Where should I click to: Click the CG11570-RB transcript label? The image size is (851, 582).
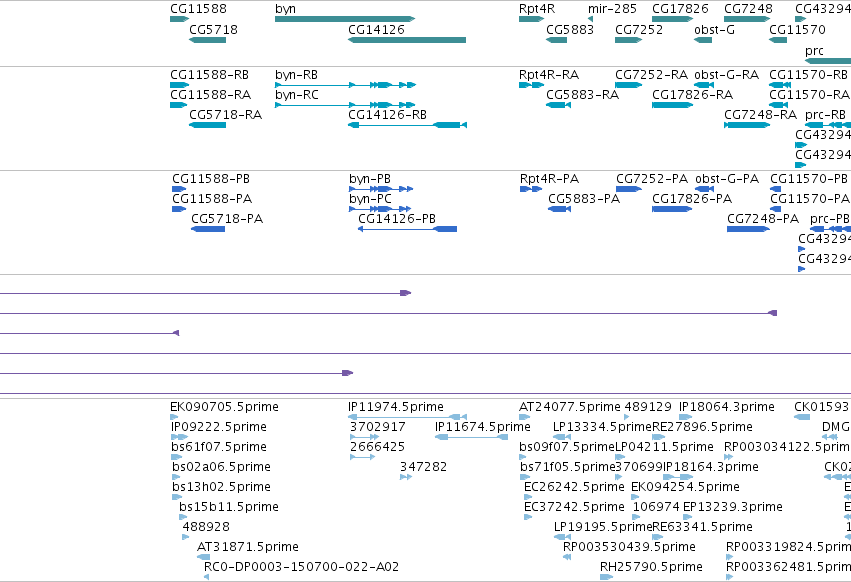click(808, 74)
